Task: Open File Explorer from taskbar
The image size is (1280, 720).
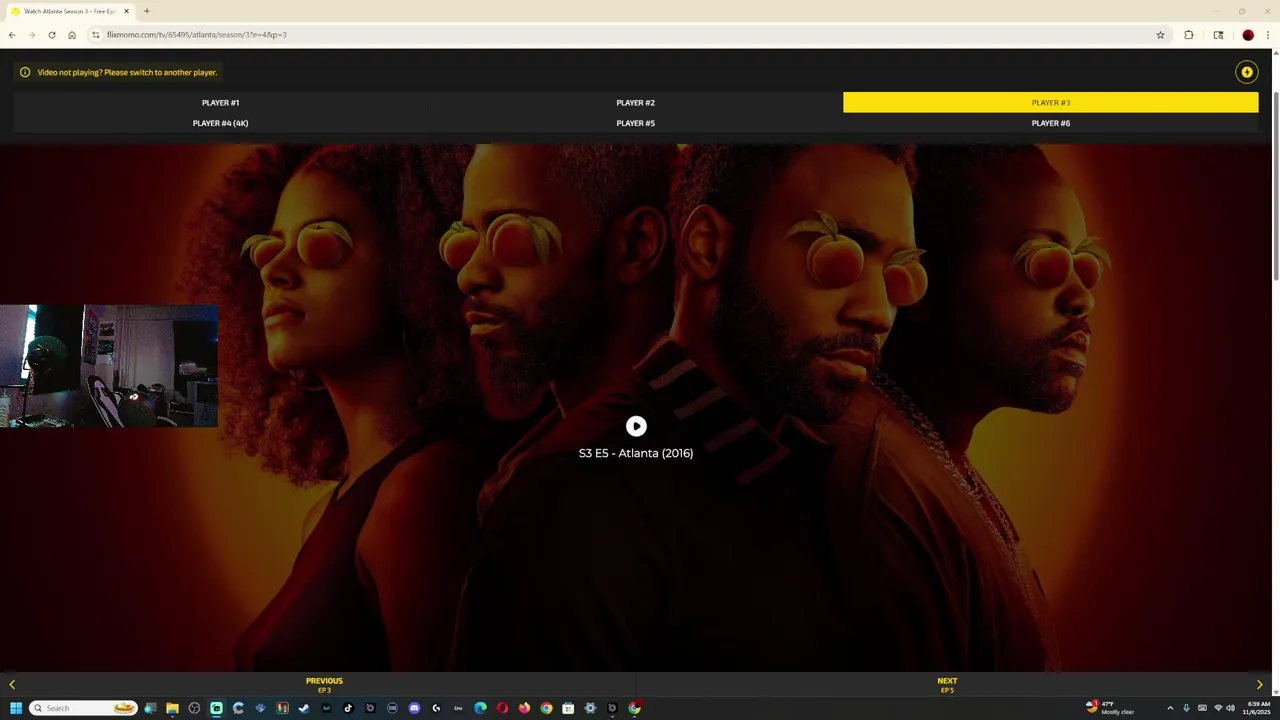Action: pos(172,708)
